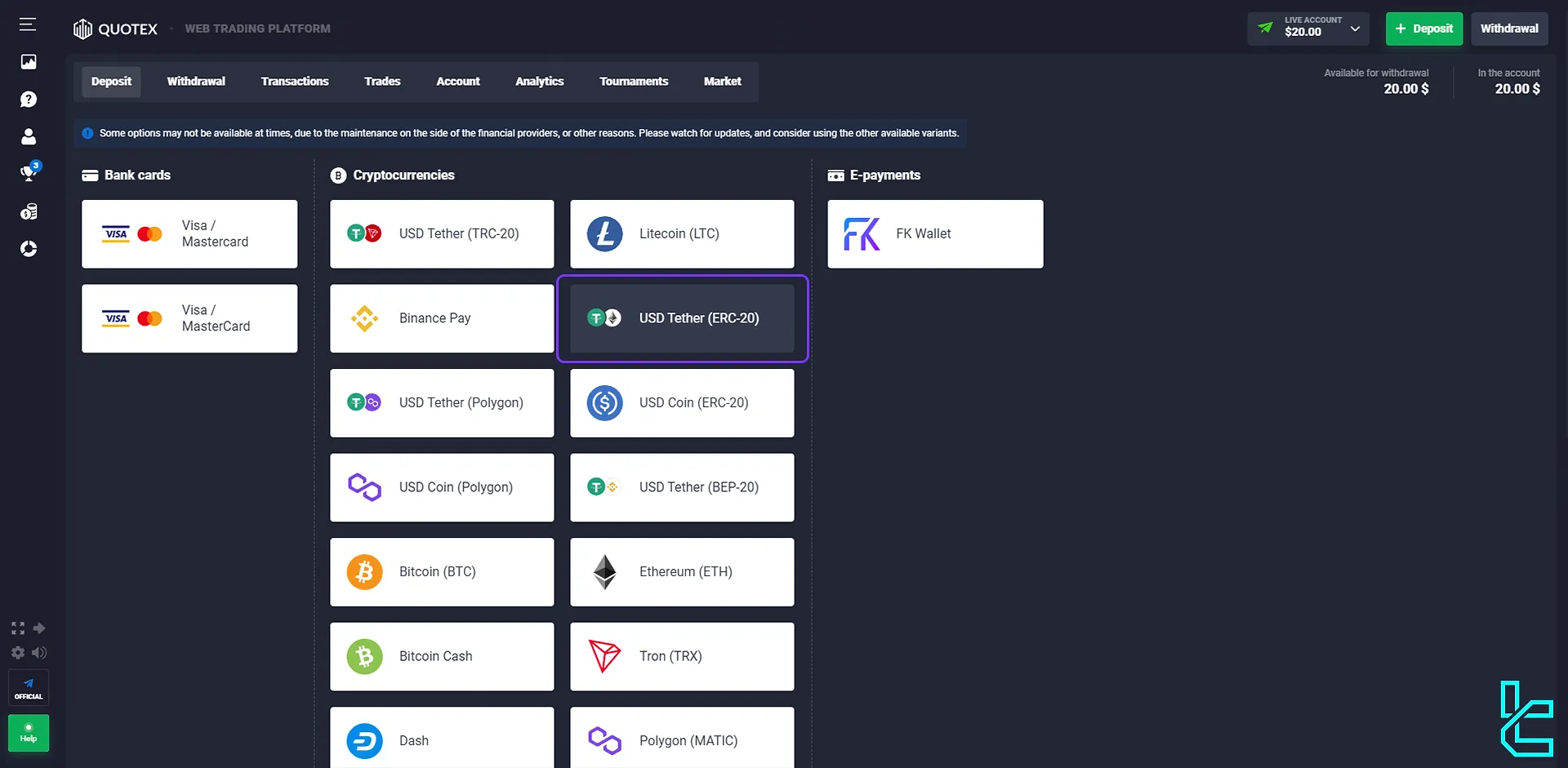The image size is (1568, 768).
Task: Click the info icon in the notice
Action: 87,133
